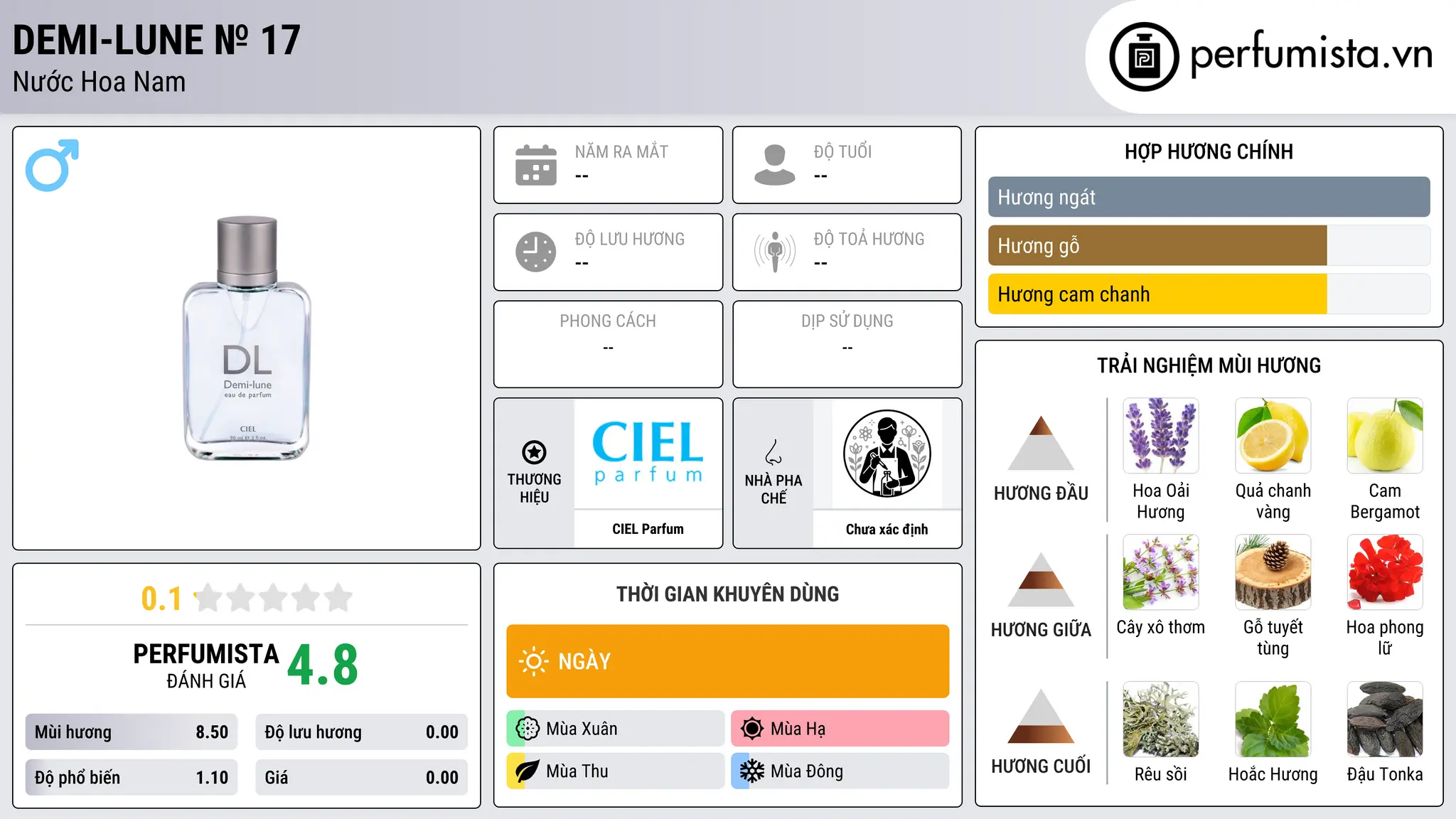Select the Mùa Thu season label
This screenshot has height=819, width=1456.
[577, 771]
